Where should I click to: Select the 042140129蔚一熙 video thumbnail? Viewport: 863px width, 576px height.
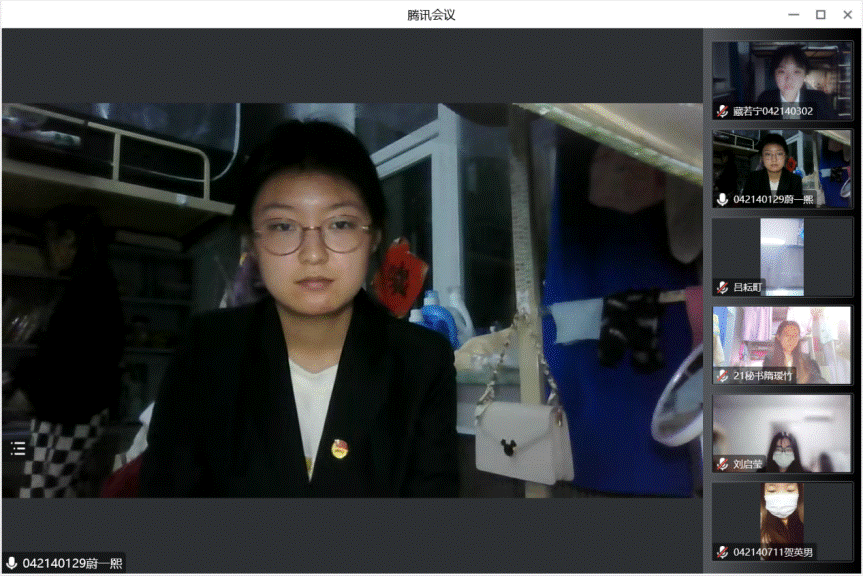(782, 169)
